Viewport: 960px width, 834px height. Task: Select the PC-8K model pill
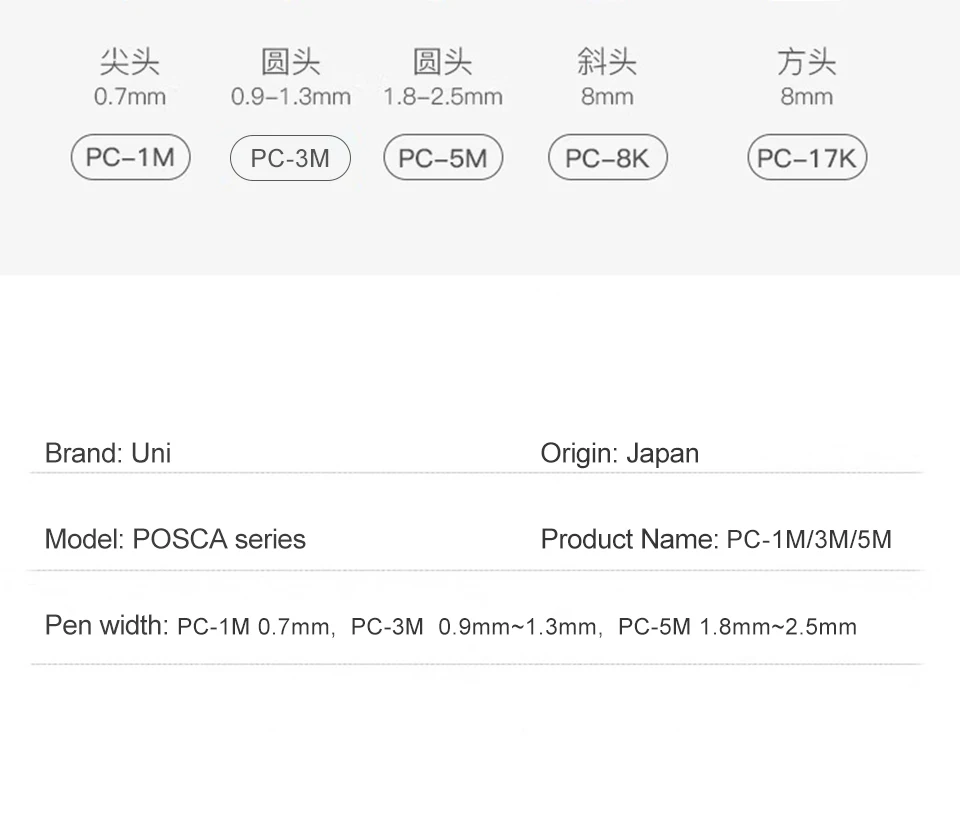[607, 159]
